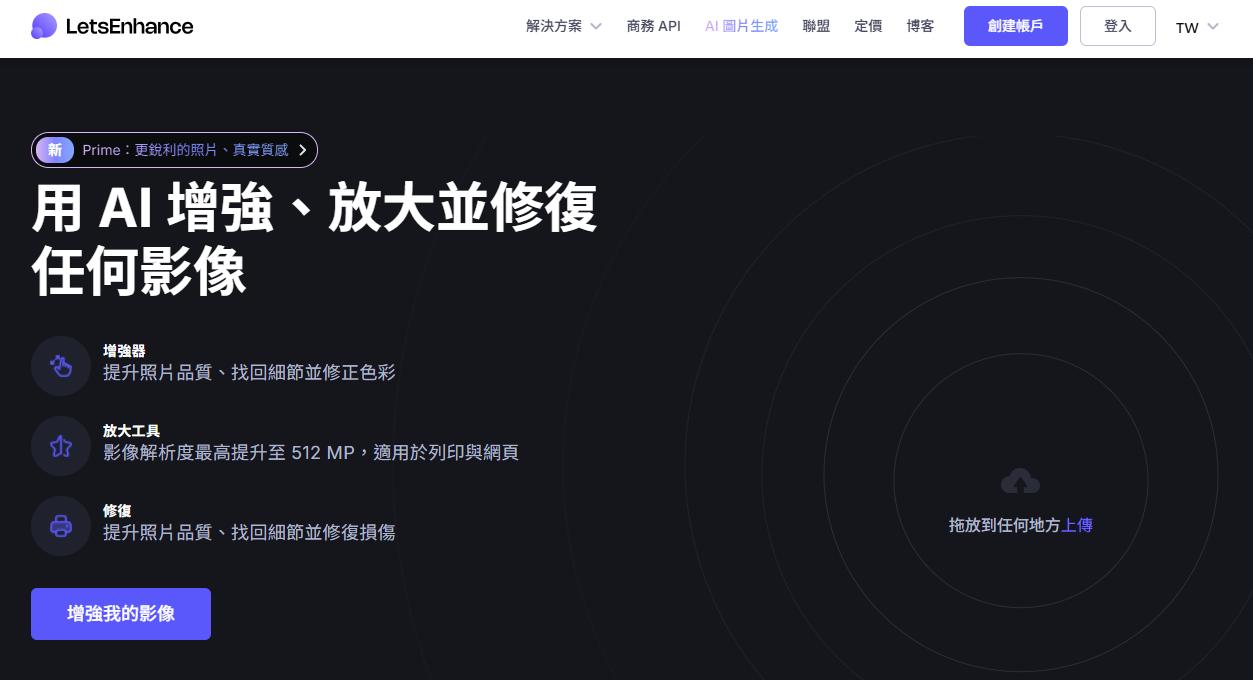Click the LetsEnhance brand name text

(129, 26)
